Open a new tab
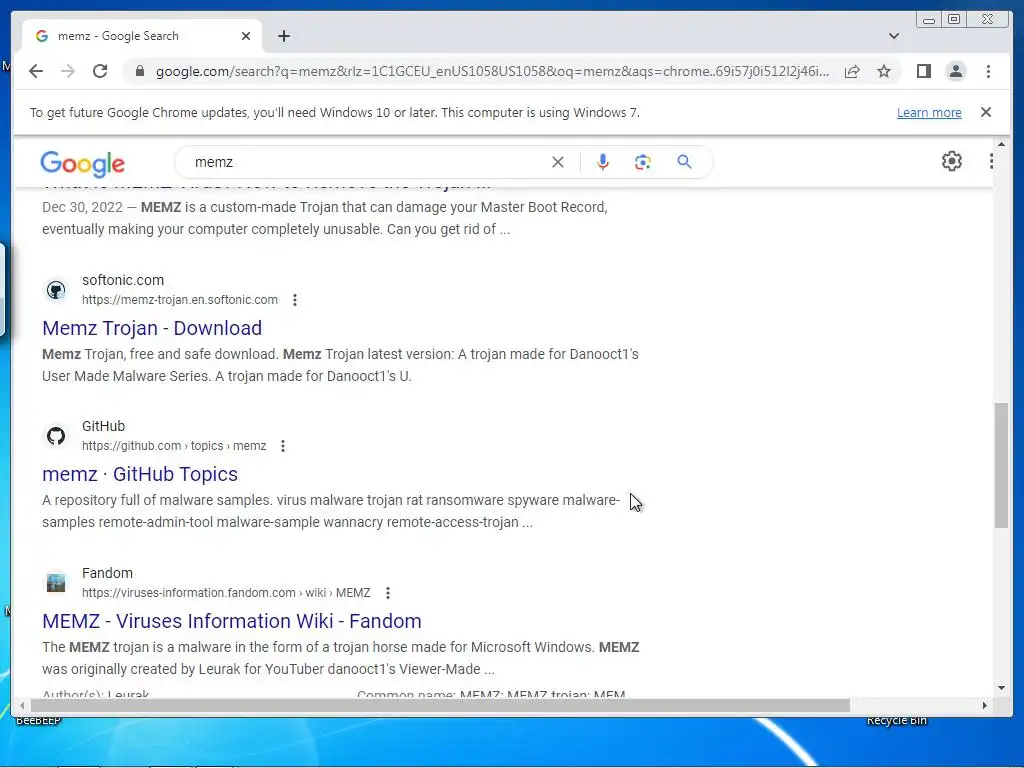 click(283, 36)
